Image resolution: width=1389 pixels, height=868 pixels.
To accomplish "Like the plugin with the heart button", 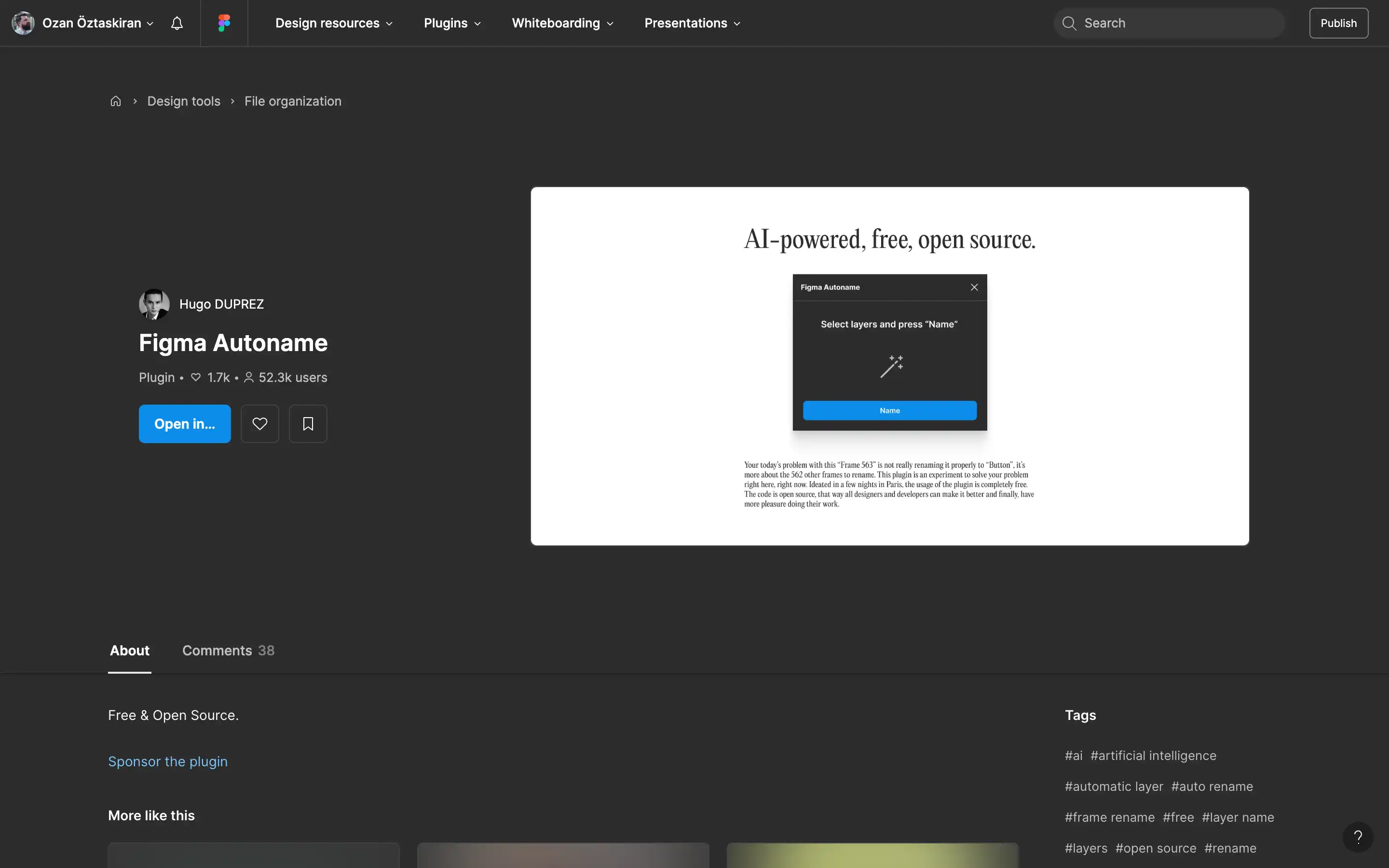I will coord(259,424).
